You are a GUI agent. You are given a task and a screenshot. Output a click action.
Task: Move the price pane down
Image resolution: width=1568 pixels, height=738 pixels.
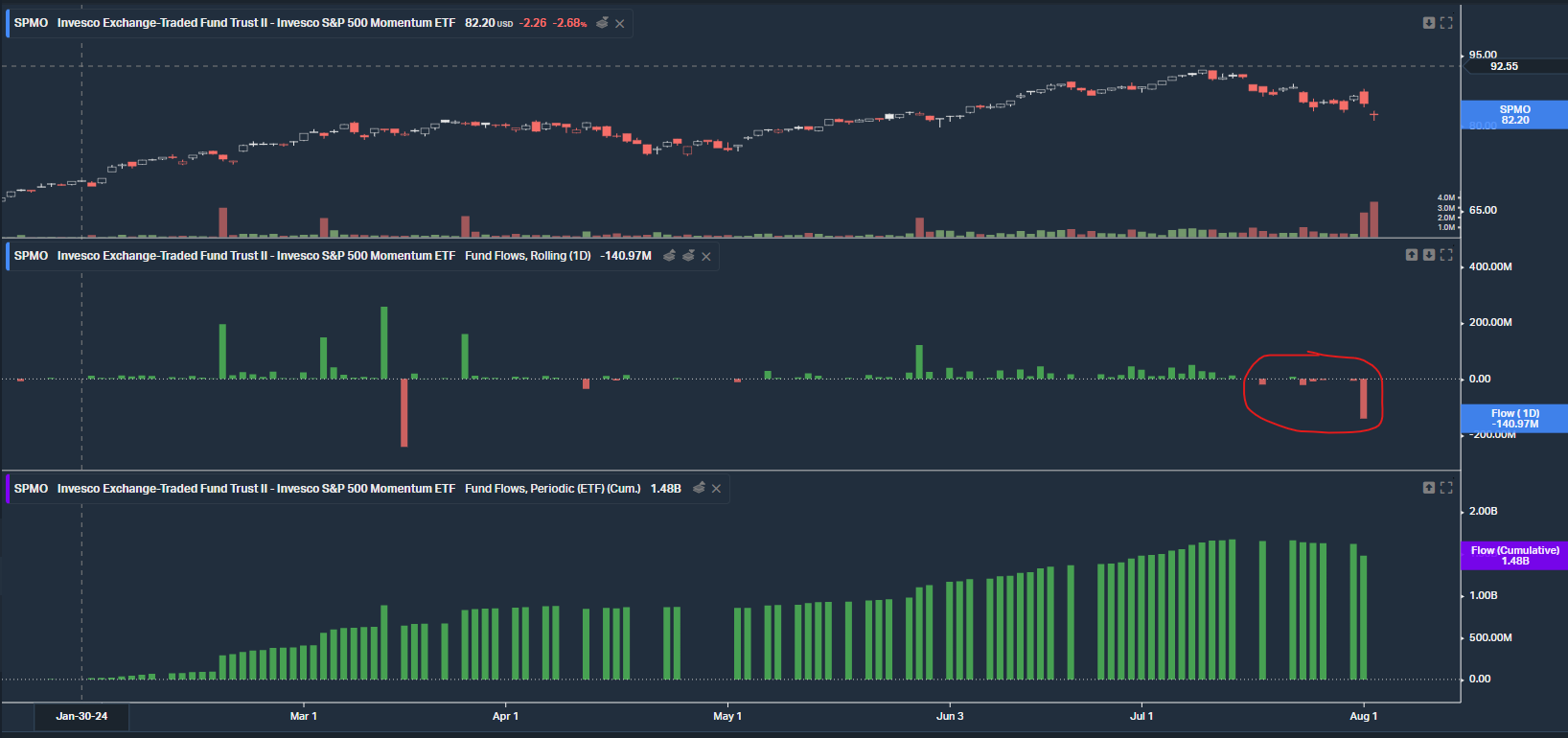point(1429,23)
